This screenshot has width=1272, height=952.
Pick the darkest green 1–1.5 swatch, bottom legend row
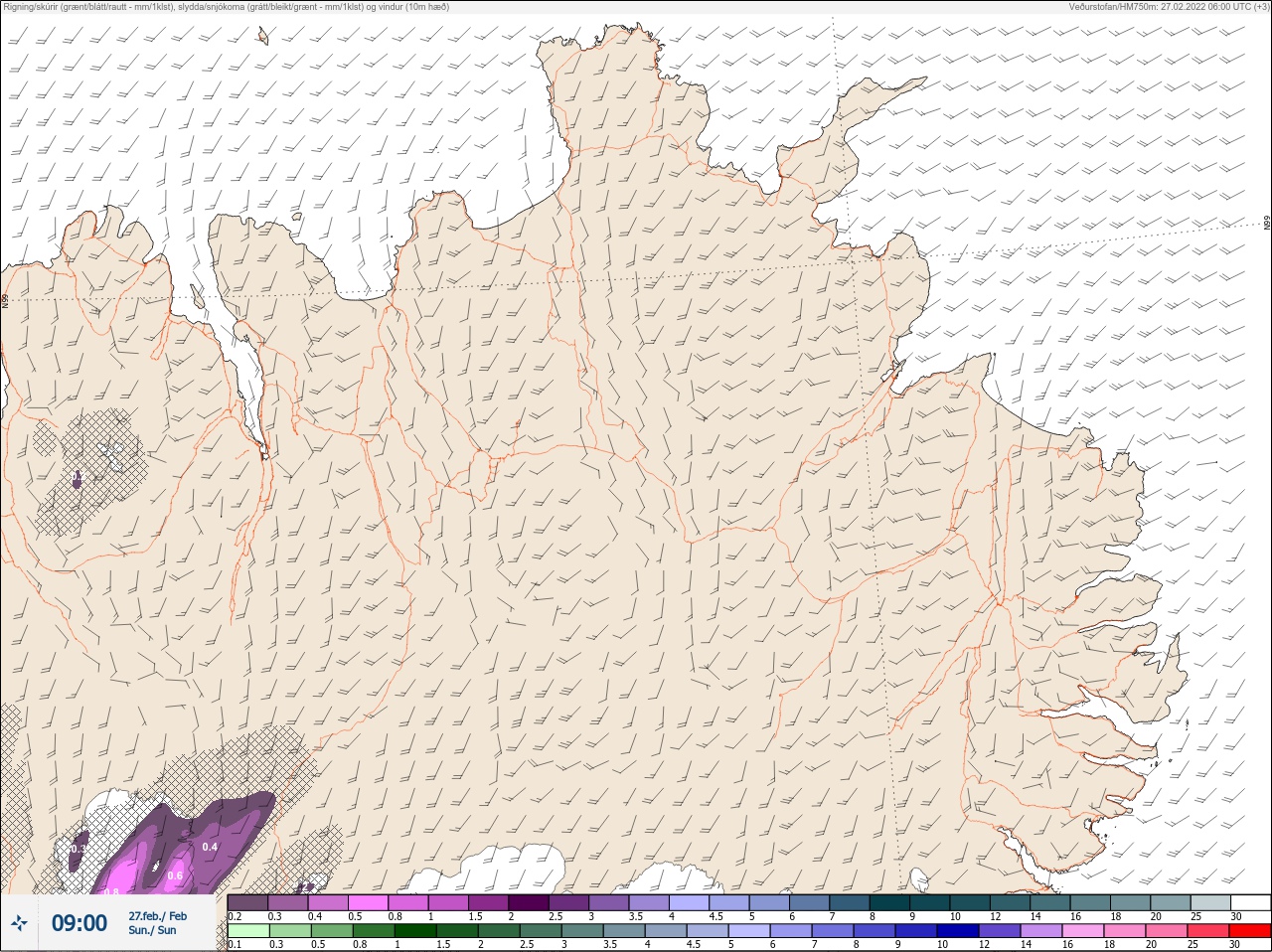(414, 931)
